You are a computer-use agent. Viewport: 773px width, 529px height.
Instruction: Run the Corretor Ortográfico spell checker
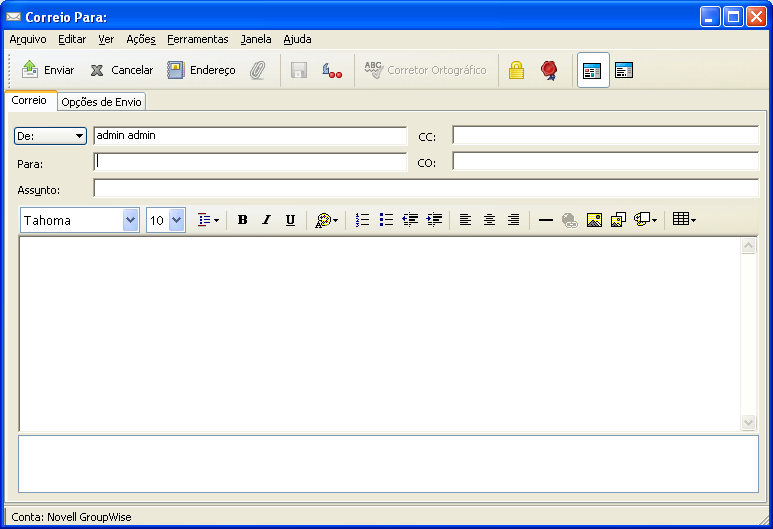click(425, 70)
